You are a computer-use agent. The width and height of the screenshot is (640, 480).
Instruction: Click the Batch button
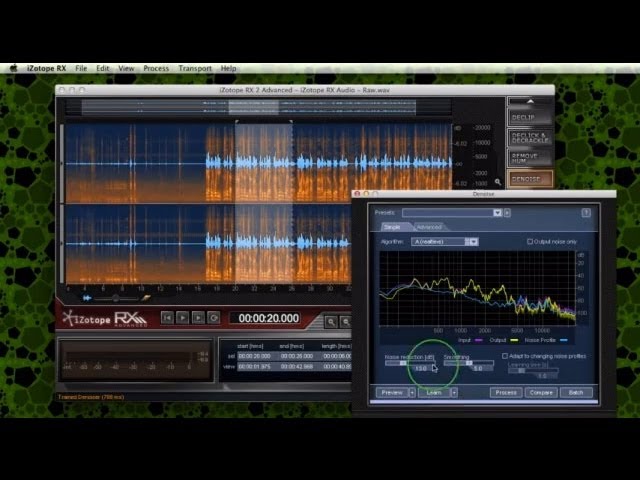click(x=576, y=392)
